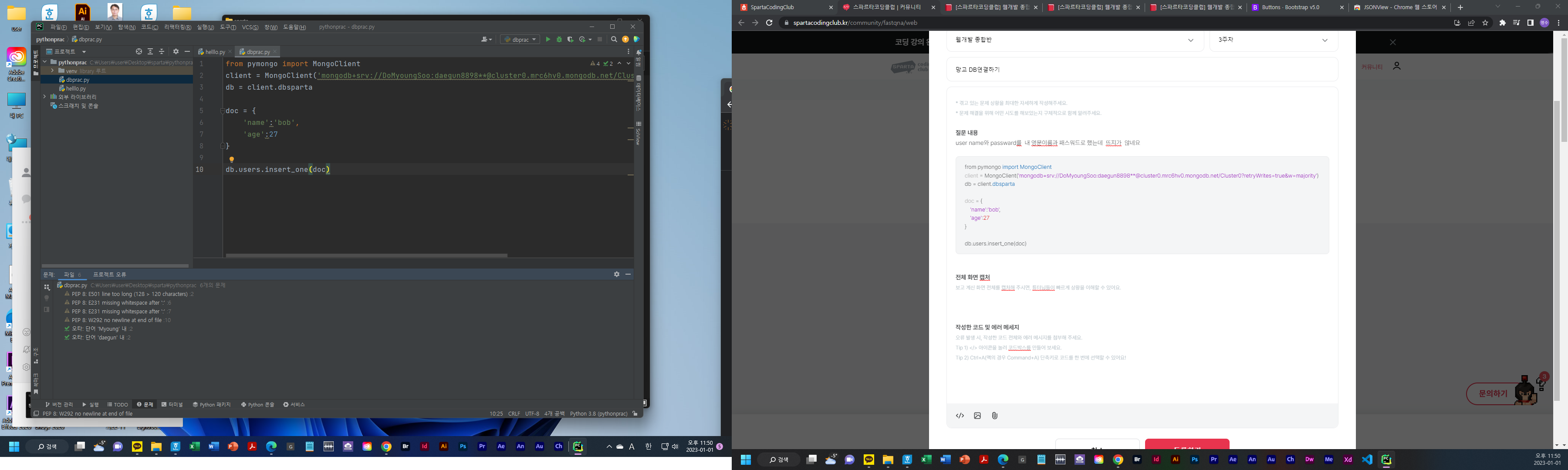
Task: Hide the Project tool window (minus icon)
Action: pyautogui.click(x=187, y=52)
